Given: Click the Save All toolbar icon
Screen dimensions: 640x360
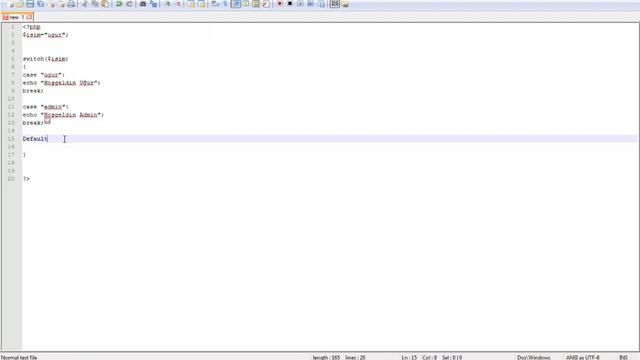Looking at the screenshot, I should 41,4.
